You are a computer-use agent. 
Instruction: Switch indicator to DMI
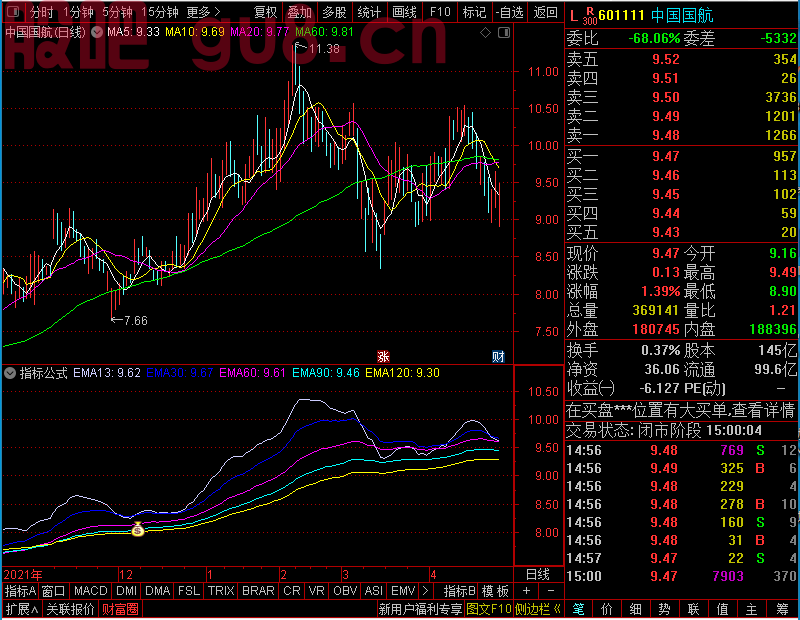[126, 591]
